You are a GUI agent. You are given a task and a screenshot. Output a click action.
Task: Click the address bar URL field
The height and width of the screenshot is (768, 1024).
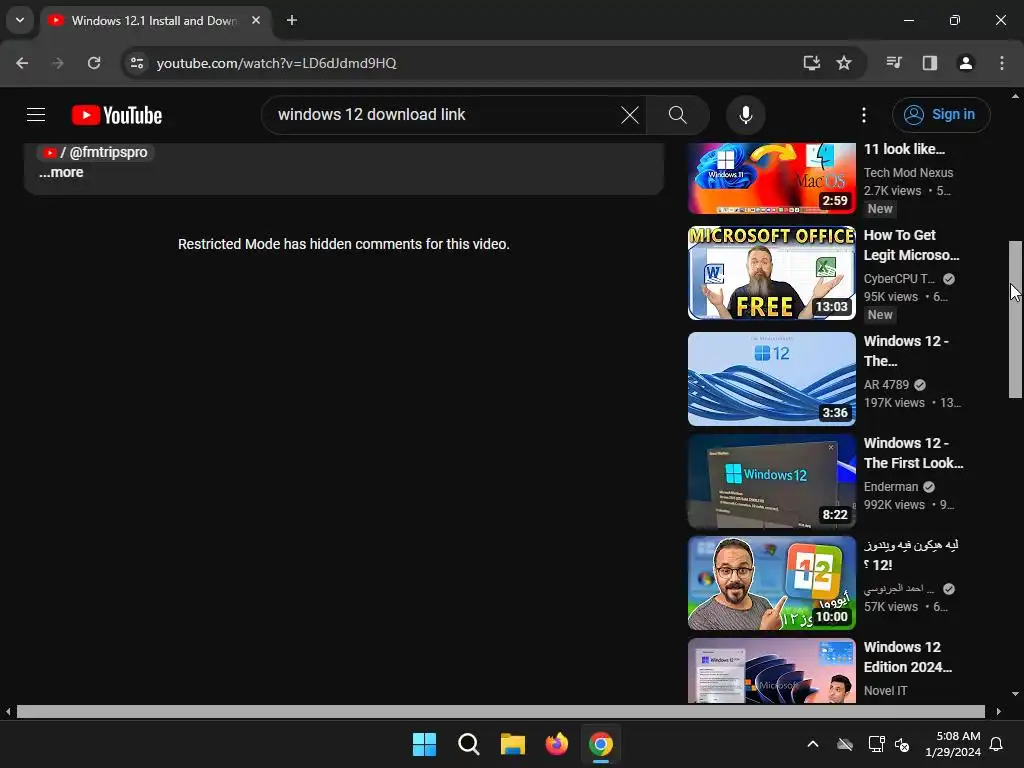click(470, 63)
